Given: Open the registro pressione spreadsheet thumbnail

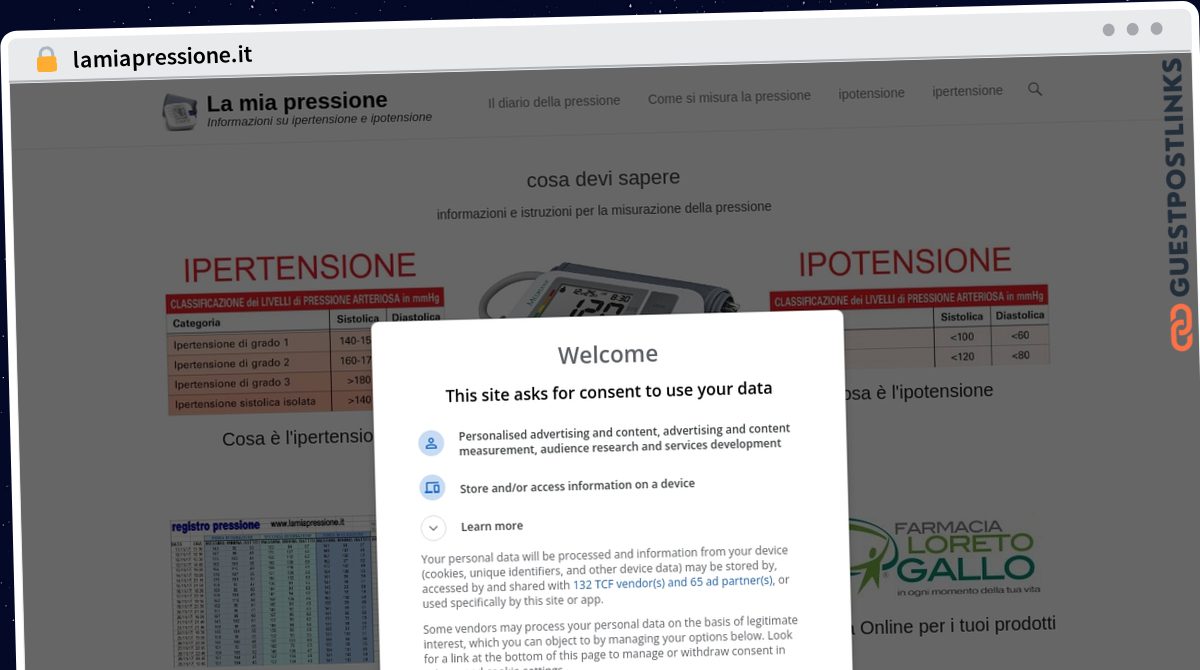Looking at the screenshot, I should tap(272, 593).
